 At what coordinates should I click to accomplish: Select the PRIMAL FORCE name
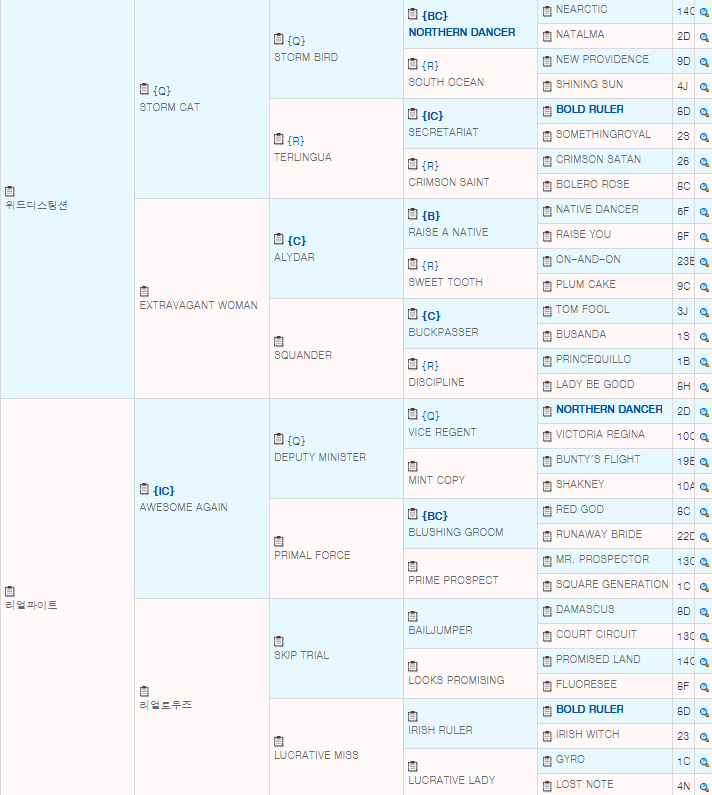[x=312, y=555]
